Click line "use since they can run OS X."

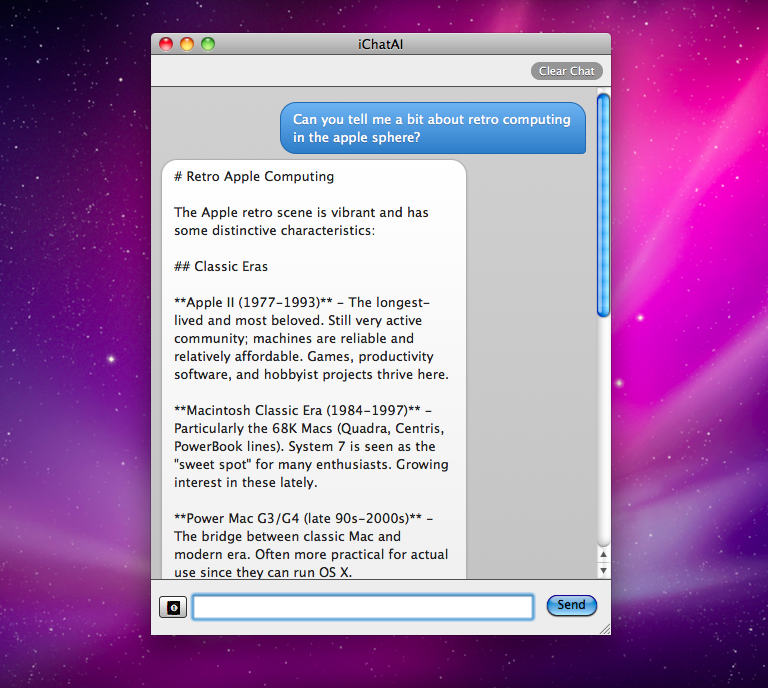click(263, 572)
